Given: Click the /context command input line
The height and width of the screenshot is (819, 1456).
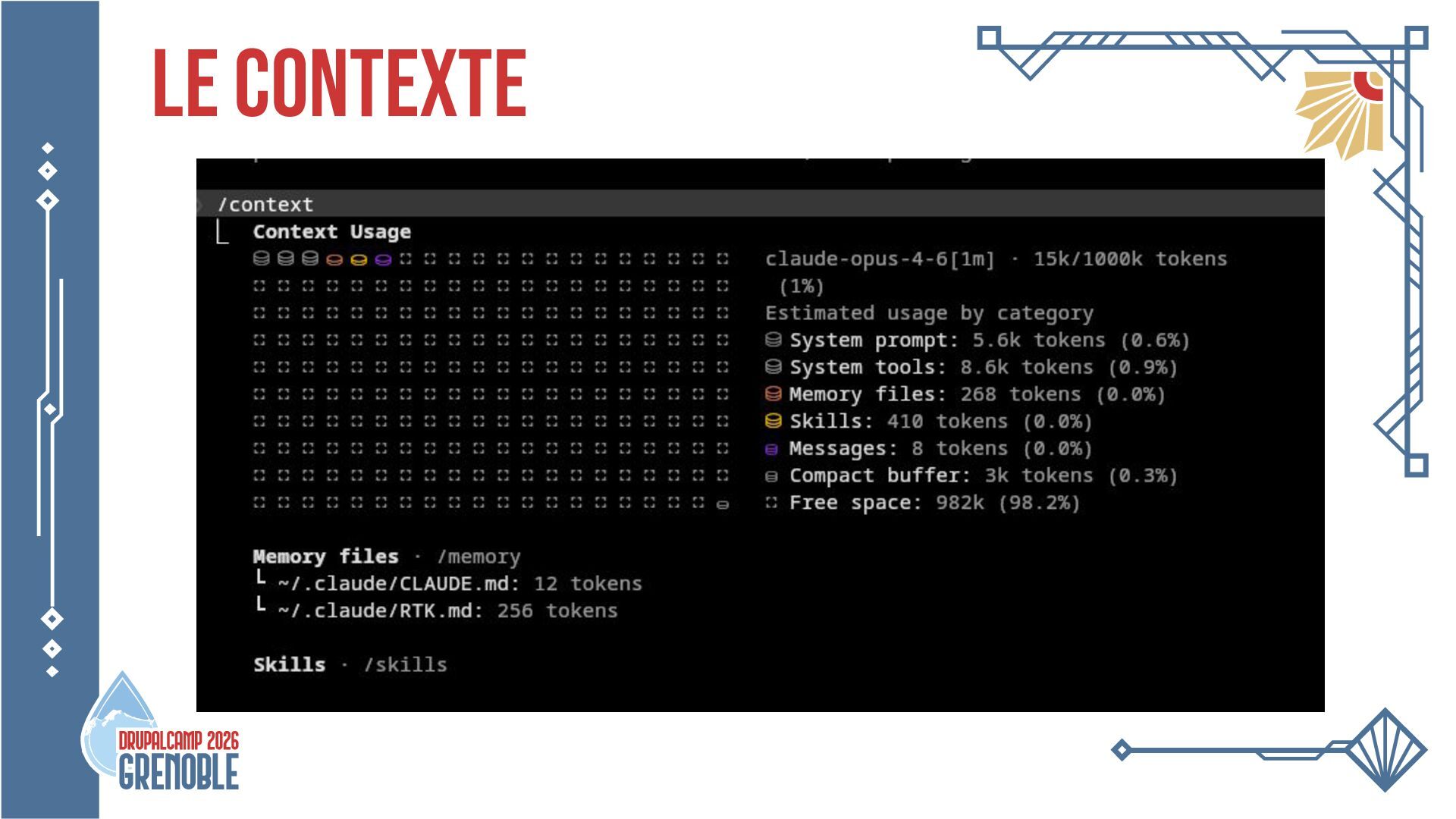Looking at the screenshot, I should point(265,205).
